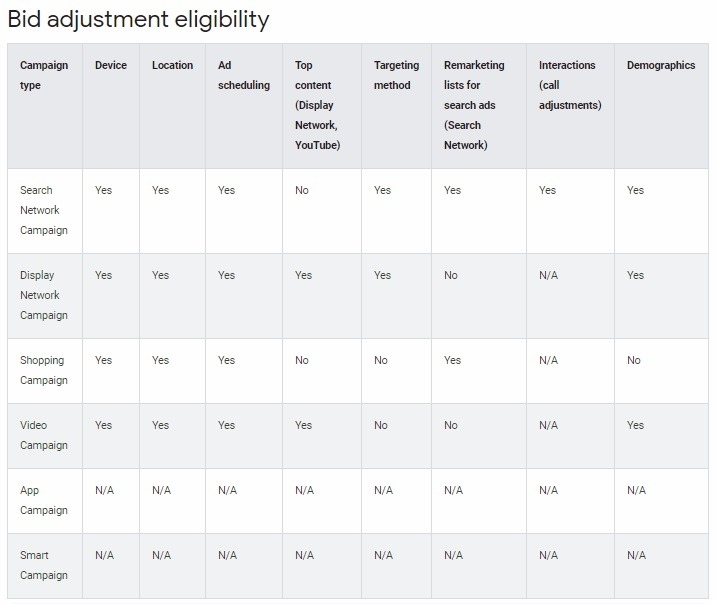Click the 'Campaign type' column header
The height and width of the screenshot is (604, 716).
click(x=44, y=75)
